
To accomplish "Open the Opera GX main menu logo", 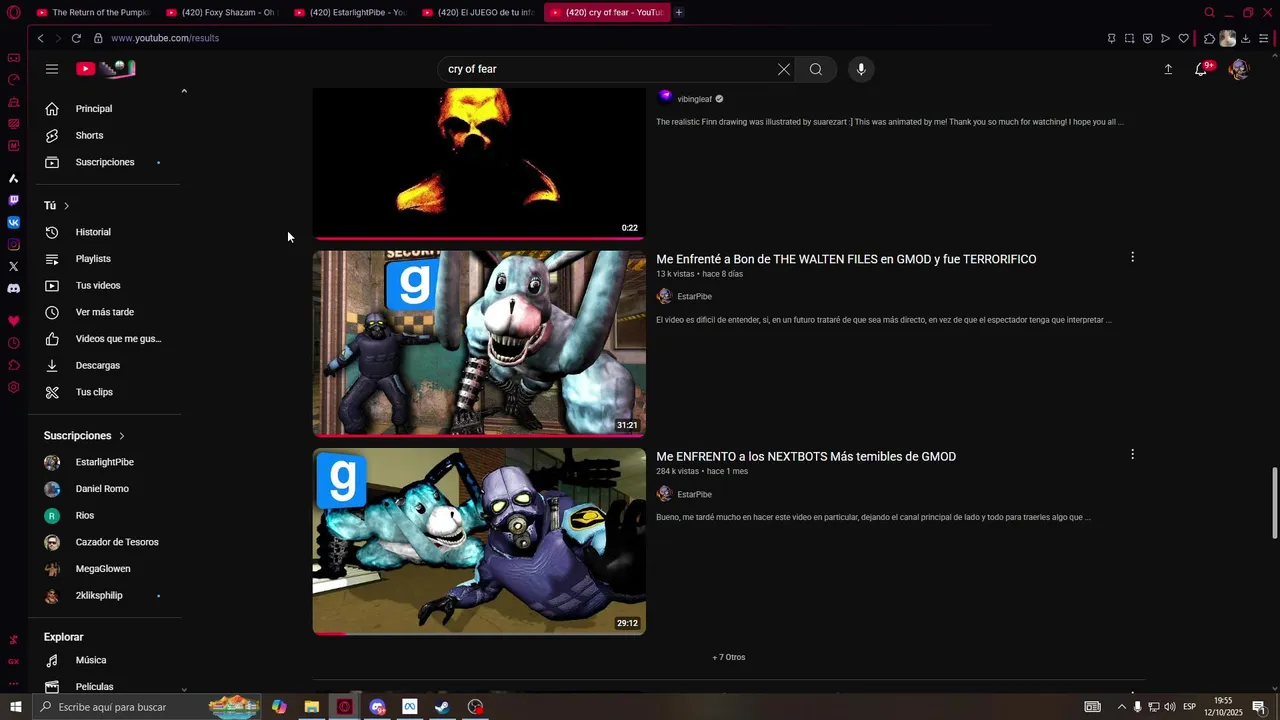I will tap(14, 12).
